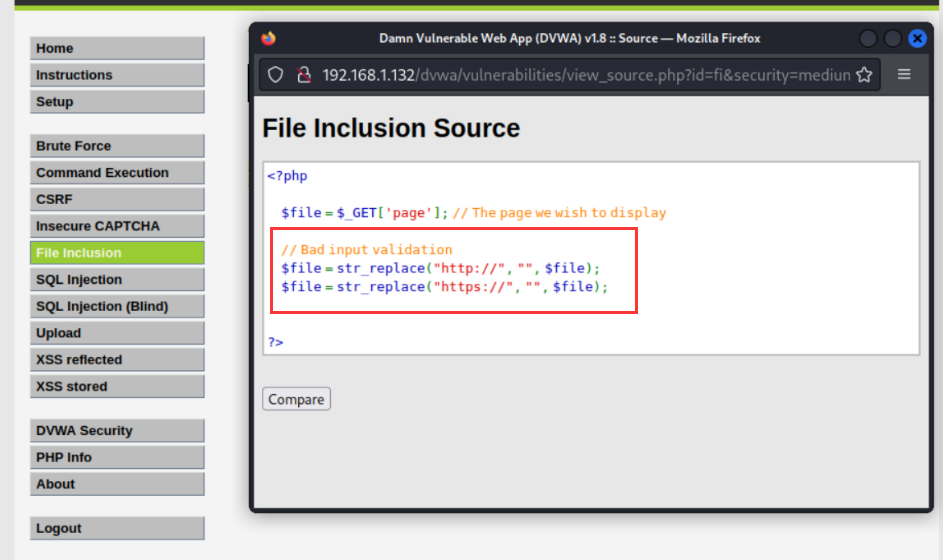Bookmark this page with the star icon

(x=864, y=75)
